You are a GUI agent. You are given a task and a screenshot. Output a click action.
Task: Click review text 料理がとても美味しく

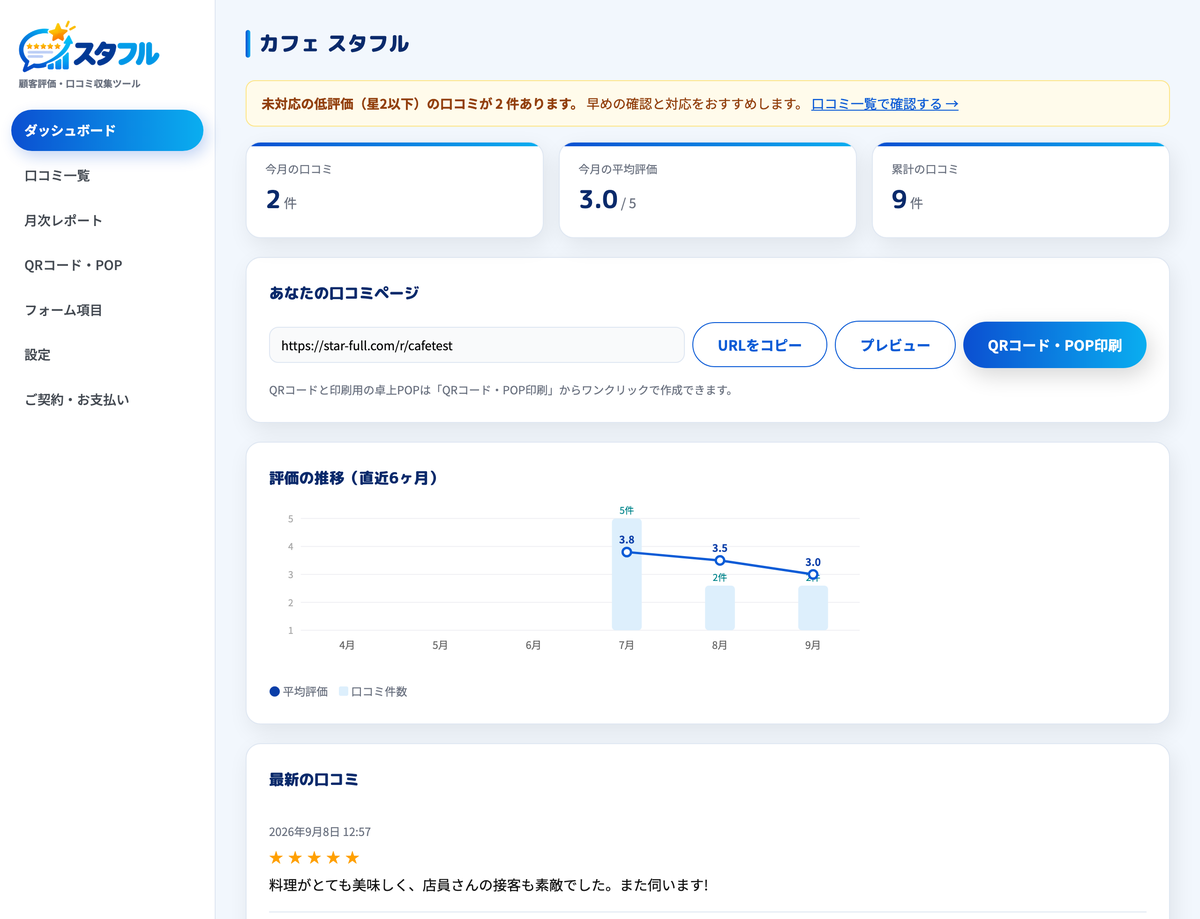click(x=488, y=886)
